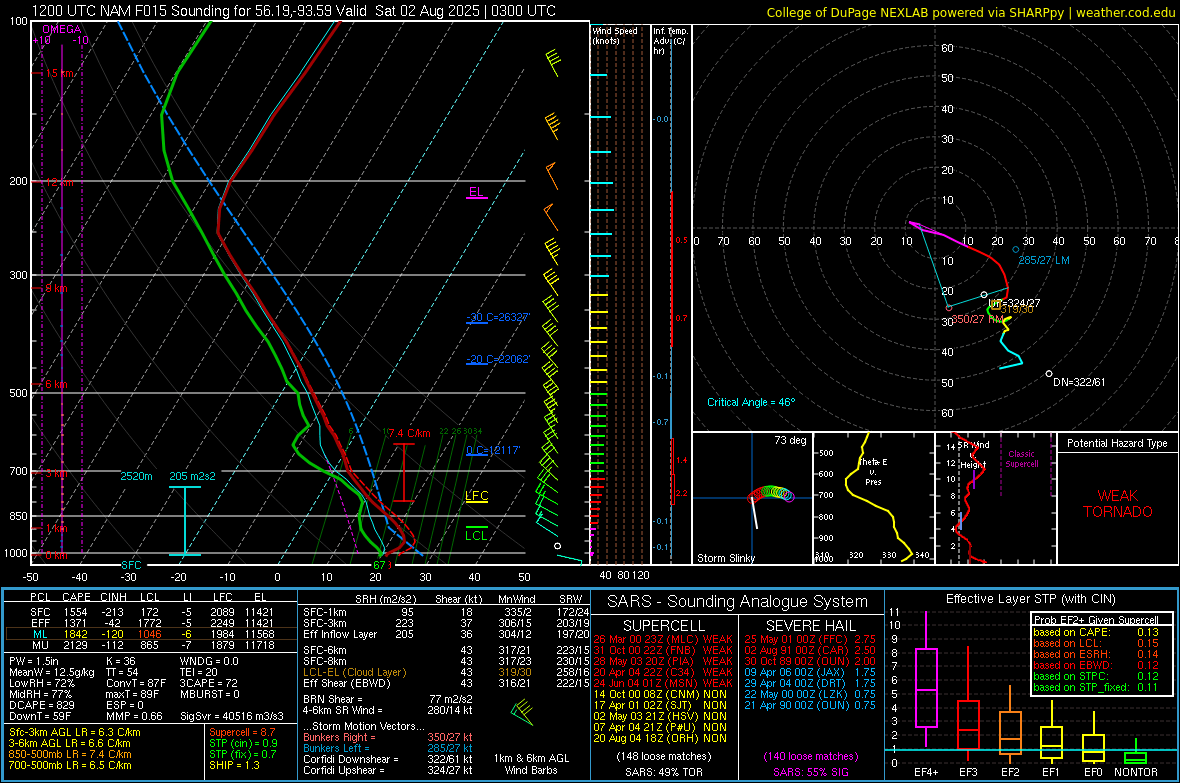The width and height of the screenshot is (1180, 783).
Task: Click the 205 m2s2 label
Action: tap(192, 476)
